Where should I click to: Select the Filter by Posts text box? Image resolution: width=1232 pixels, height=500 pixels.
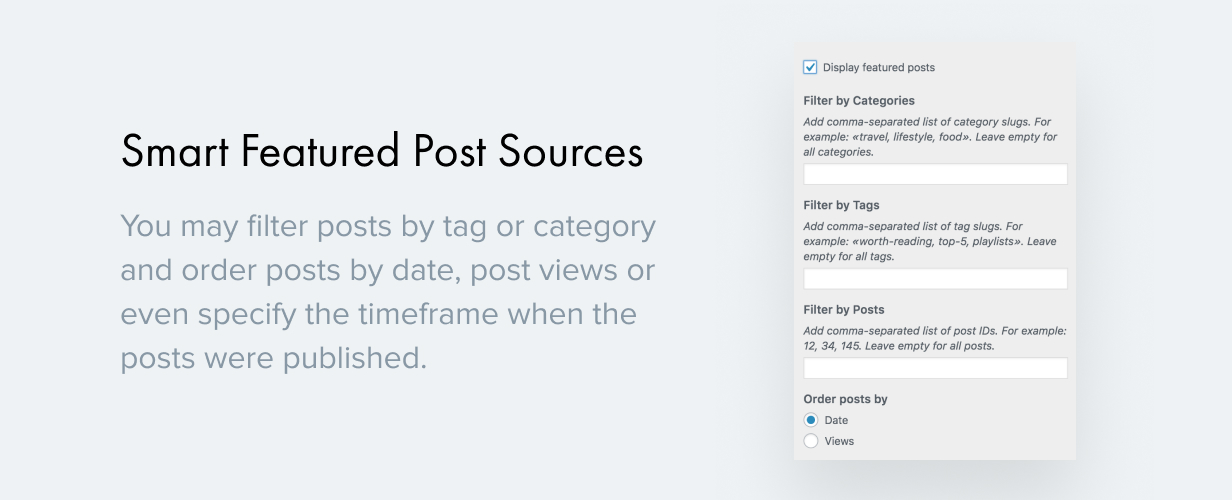pos(935,368)
